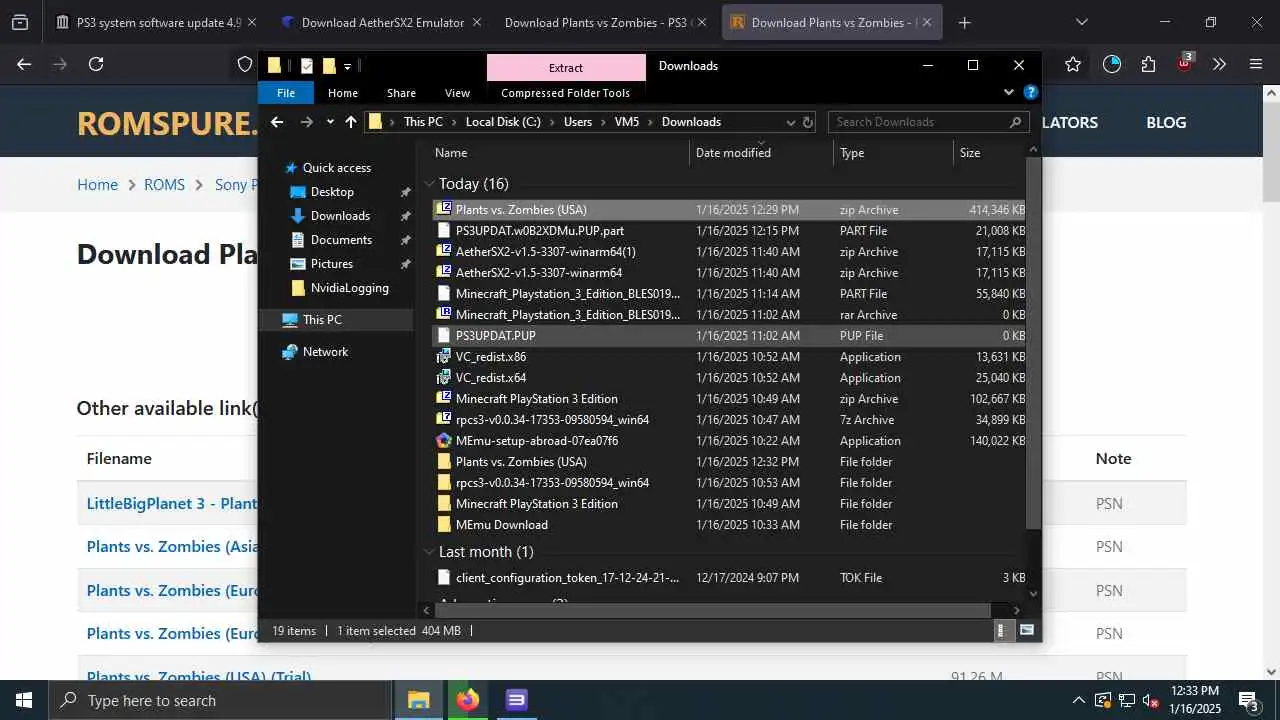Screen dimensions: 1280x720
Task: Select Network in the navigation pane
Action: click(x=325, y=352)
